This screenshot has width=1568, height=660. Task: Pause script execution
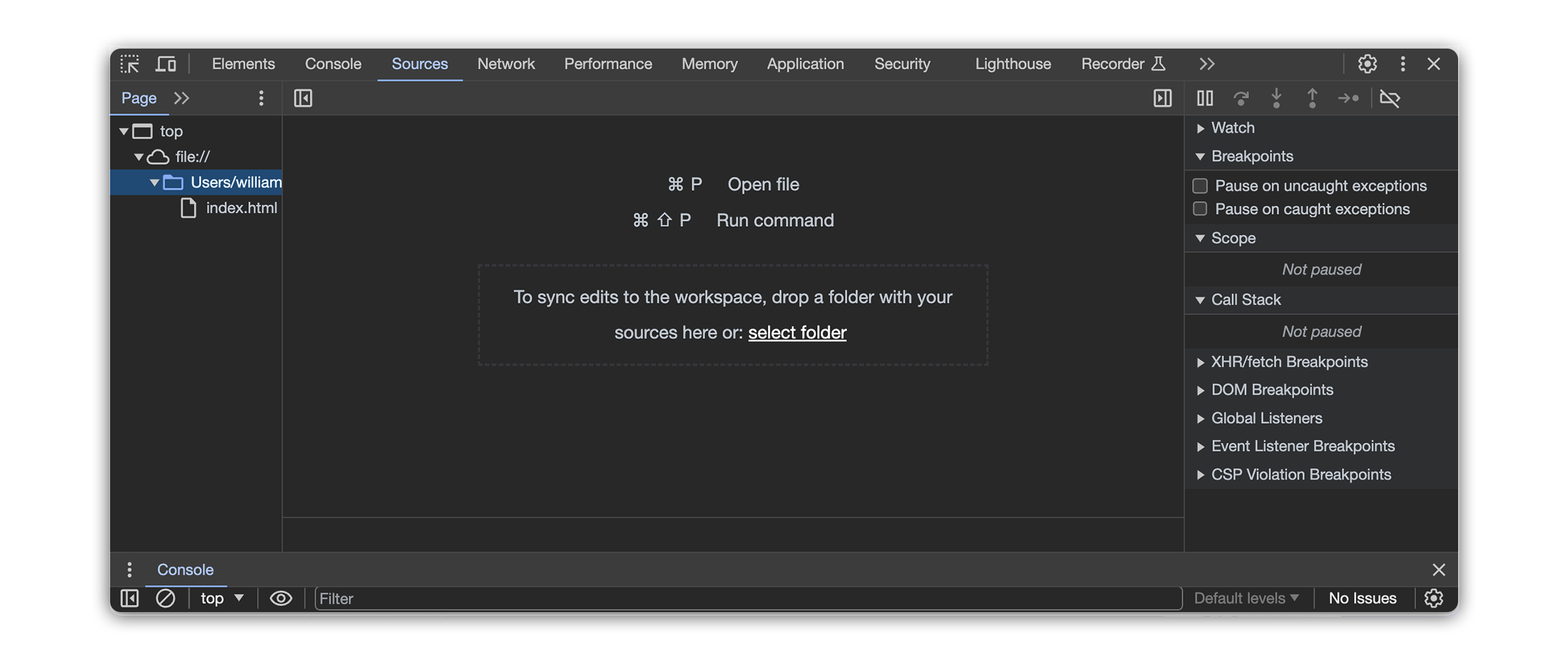pos(1204,99)
